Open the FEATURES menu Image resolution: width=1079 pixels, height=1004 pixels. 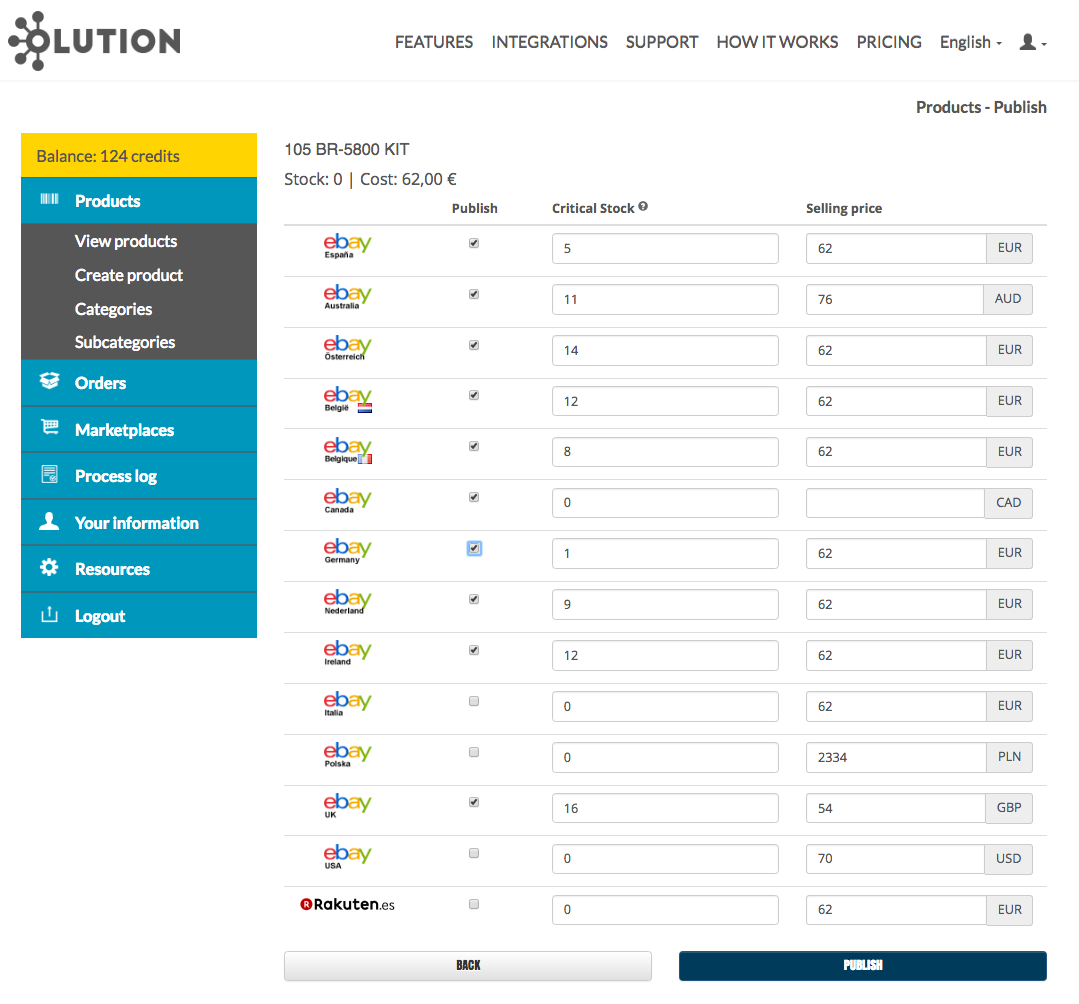pyautogui.click(x=434, y=42)
